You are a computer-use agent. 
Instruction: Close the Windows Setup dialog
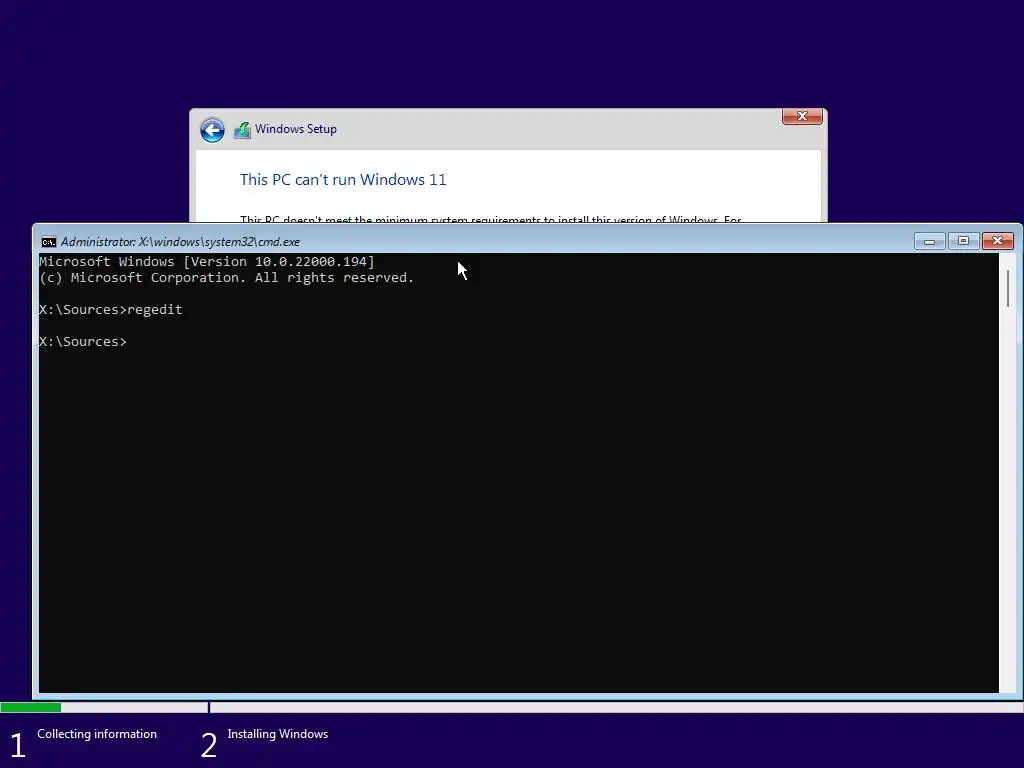click(x=802, y=116)
